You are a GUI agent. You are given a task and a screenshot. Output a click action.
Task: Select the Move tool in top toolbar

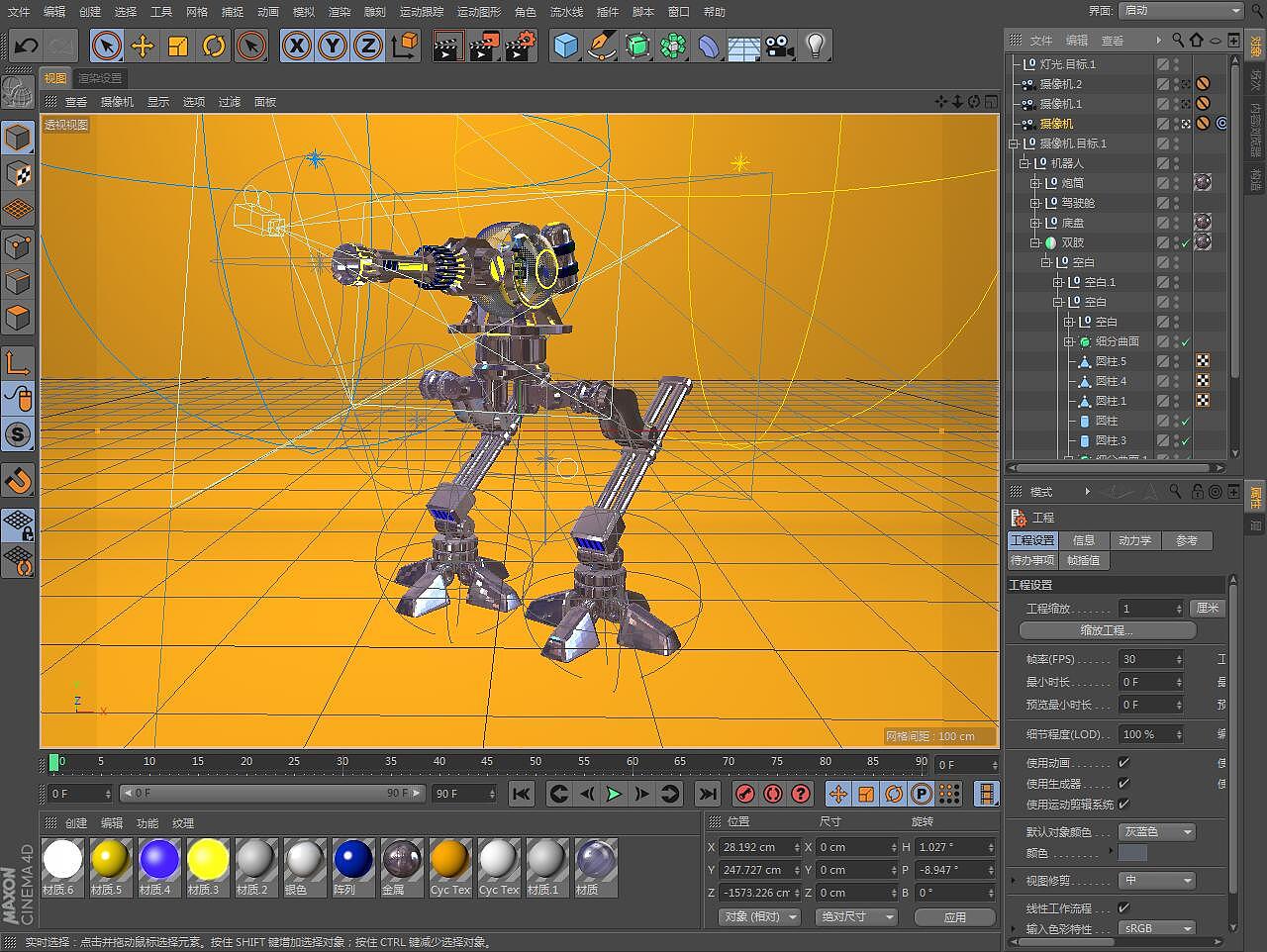click(x=143, y=46)
